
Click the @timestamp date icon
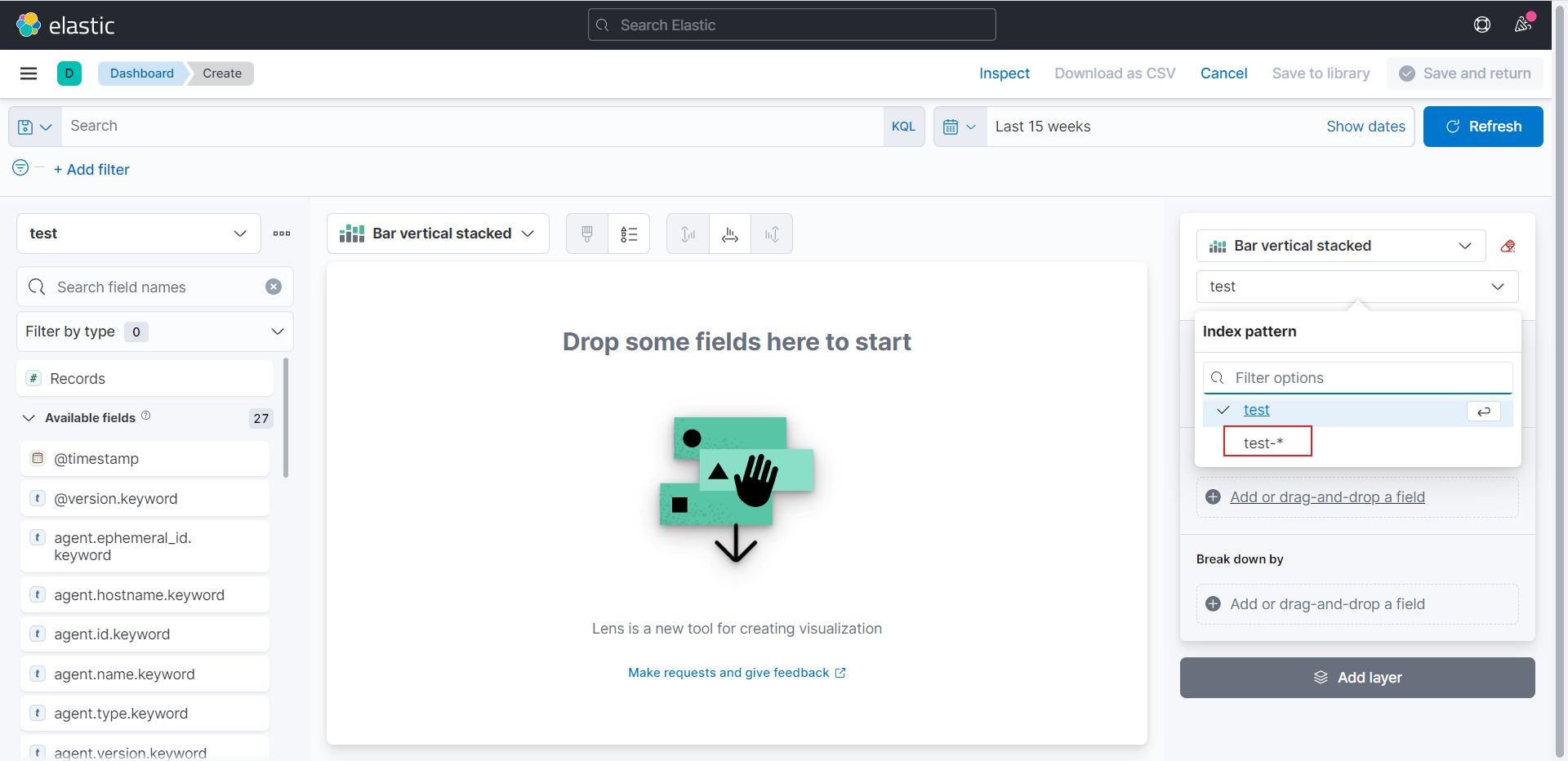click(38, 458)
